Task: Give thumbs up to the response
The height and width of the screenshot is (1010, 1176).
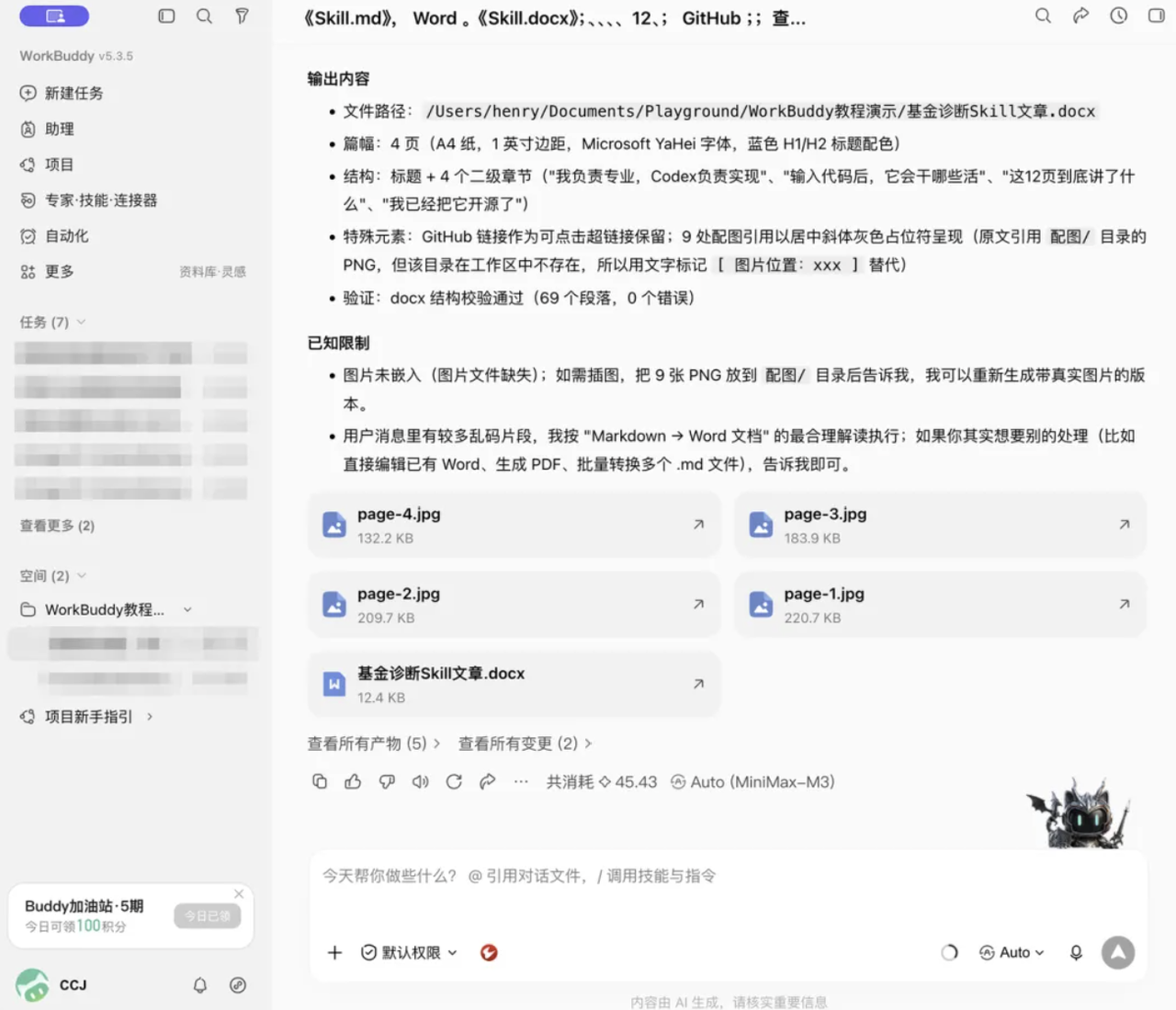Action: coord(353,781)
